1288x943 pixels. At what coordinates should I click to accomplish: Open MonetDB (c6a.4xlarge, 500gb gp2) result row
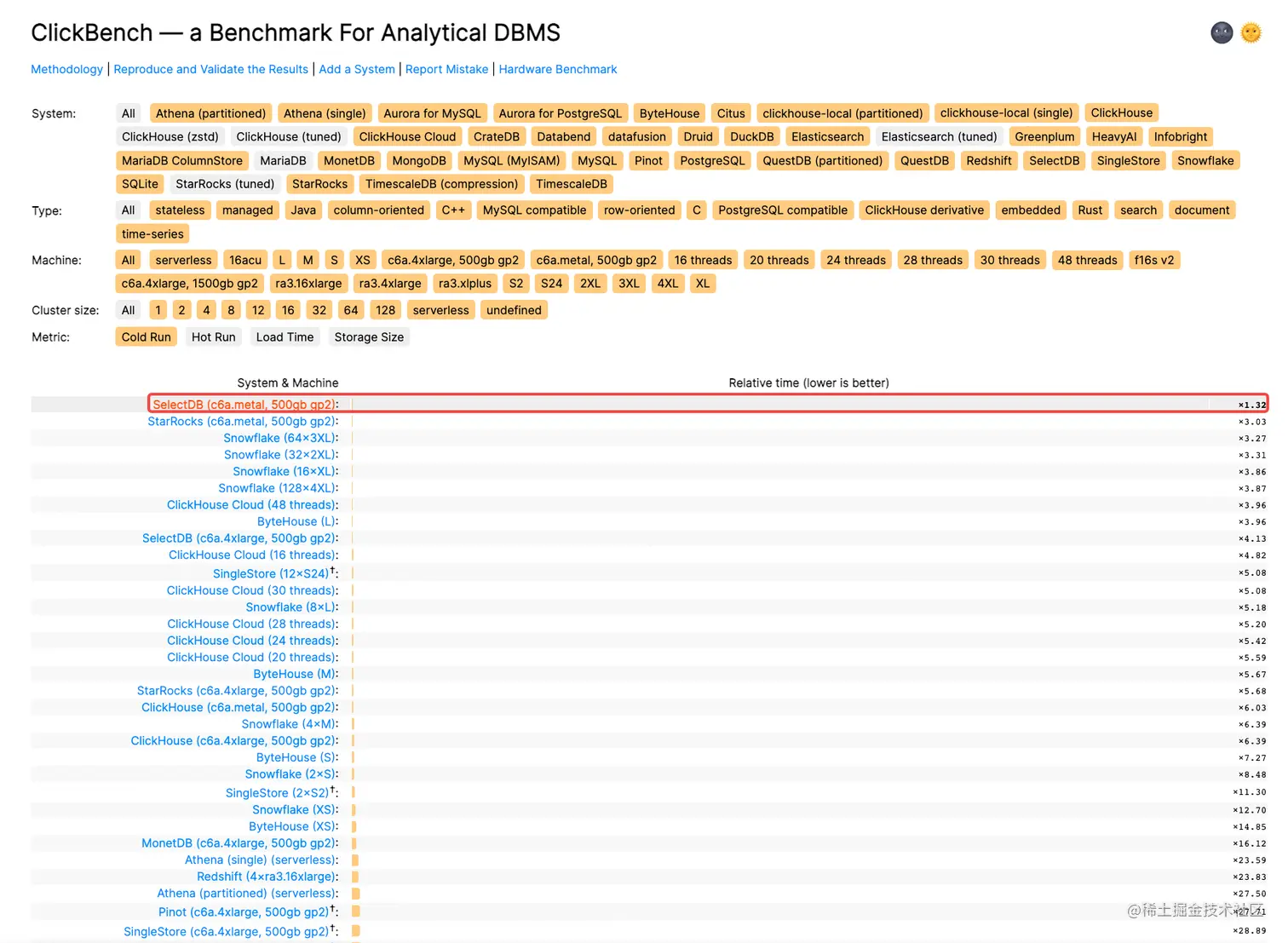point(240,843)
